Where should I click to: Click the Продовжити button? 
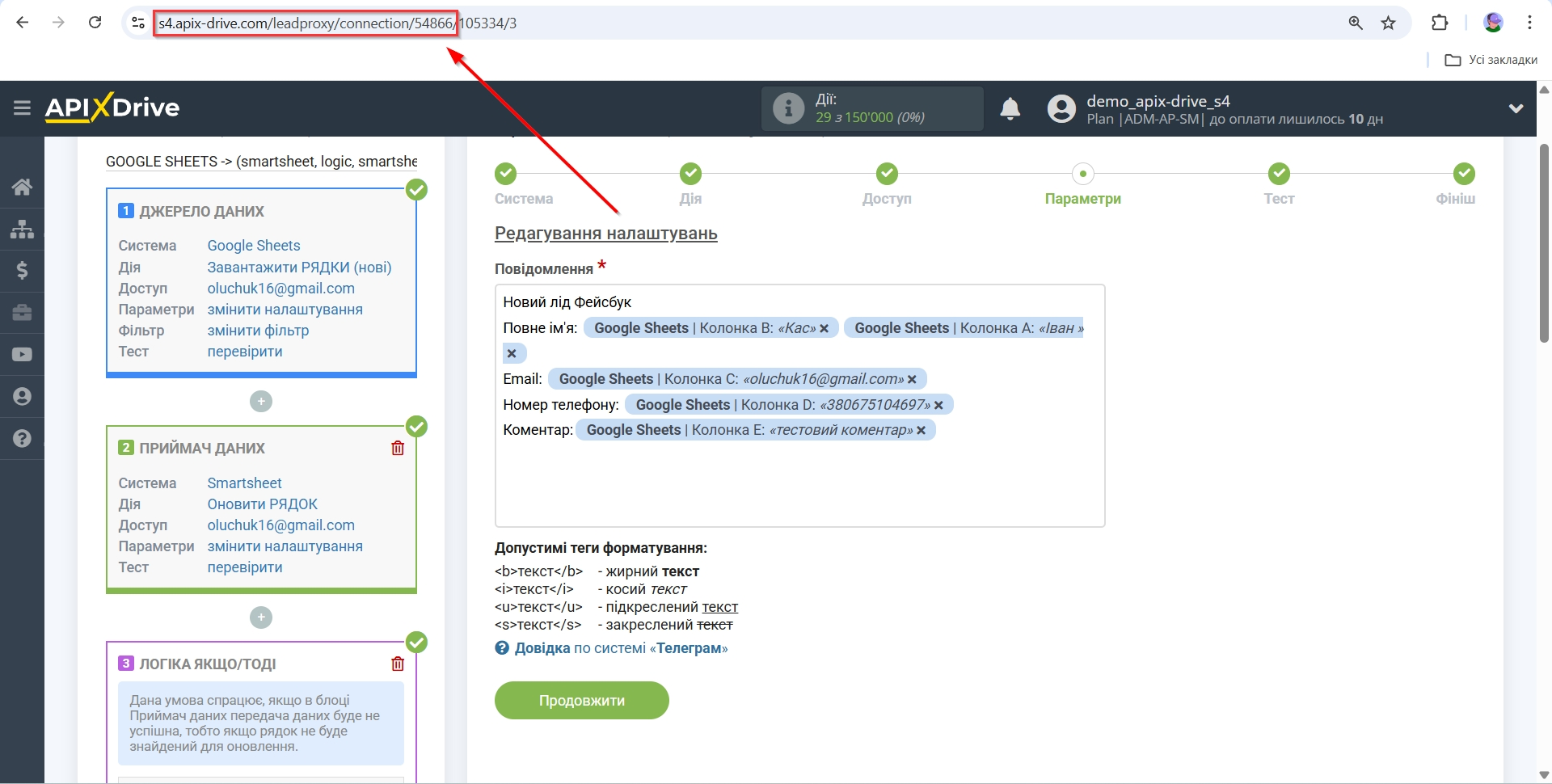click(x=582, y=700)
